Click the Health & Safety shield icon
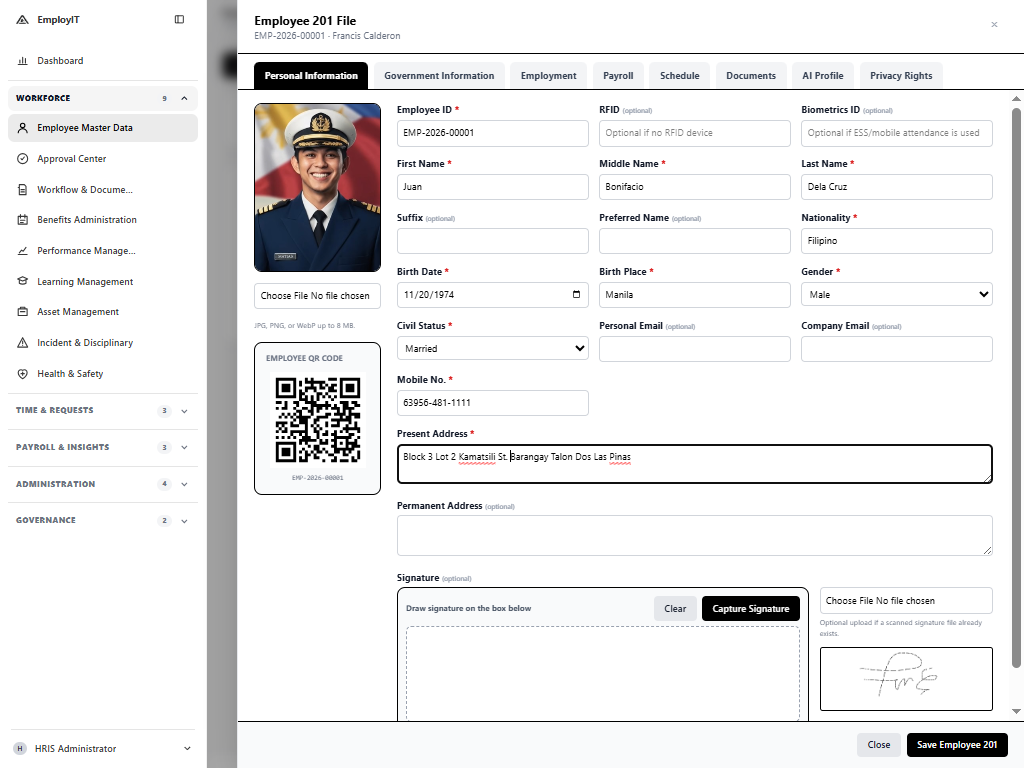 coord(22,374)
